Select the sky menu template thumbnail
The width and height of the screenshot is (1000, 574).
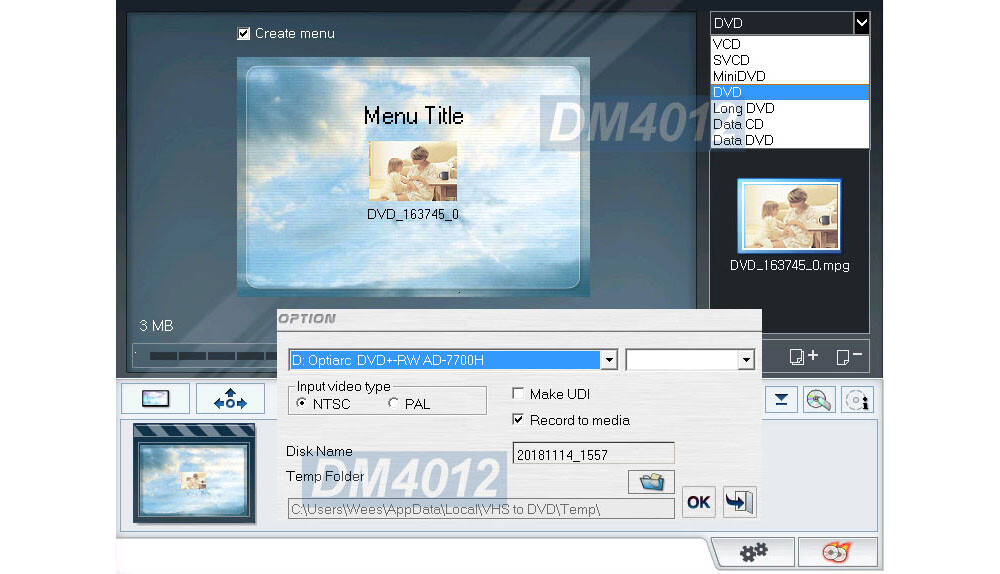click(x=194, y=474)
